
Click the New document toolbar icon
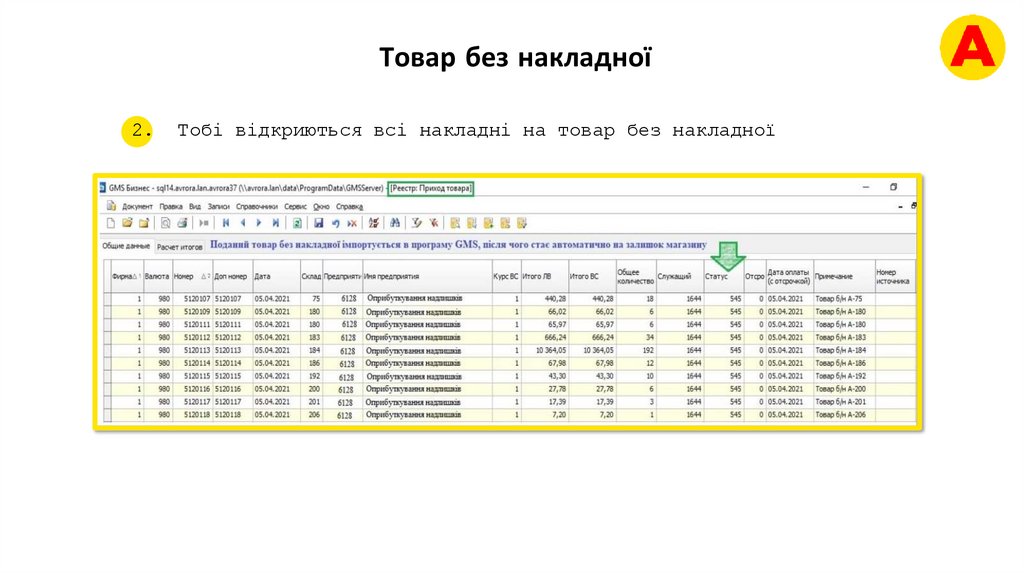tap(111, 223)
